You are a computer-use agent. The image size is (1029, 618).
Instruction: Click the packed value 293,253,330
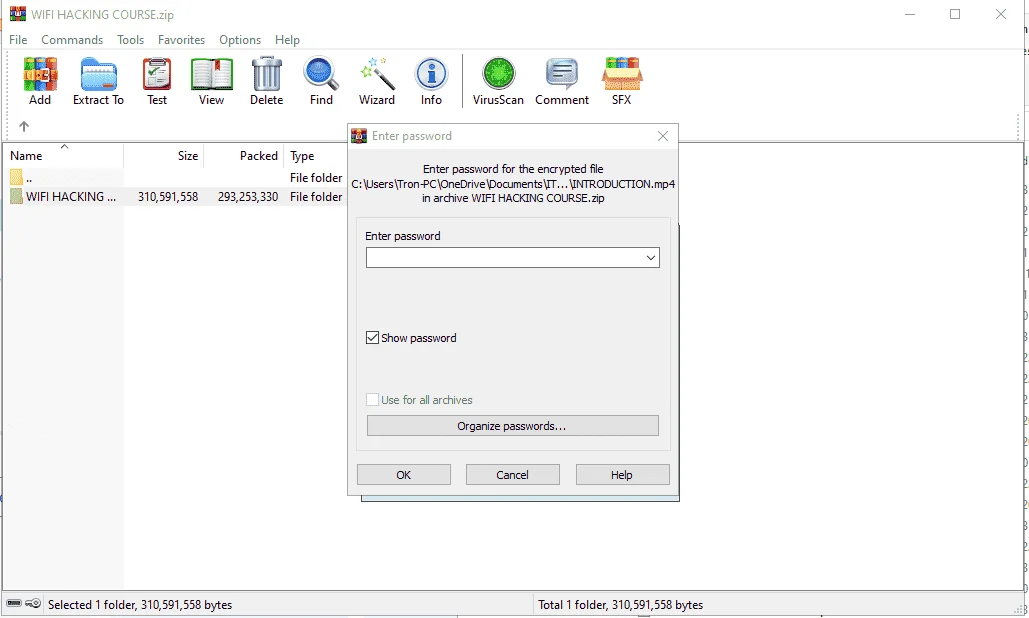[x=248, y=197]
